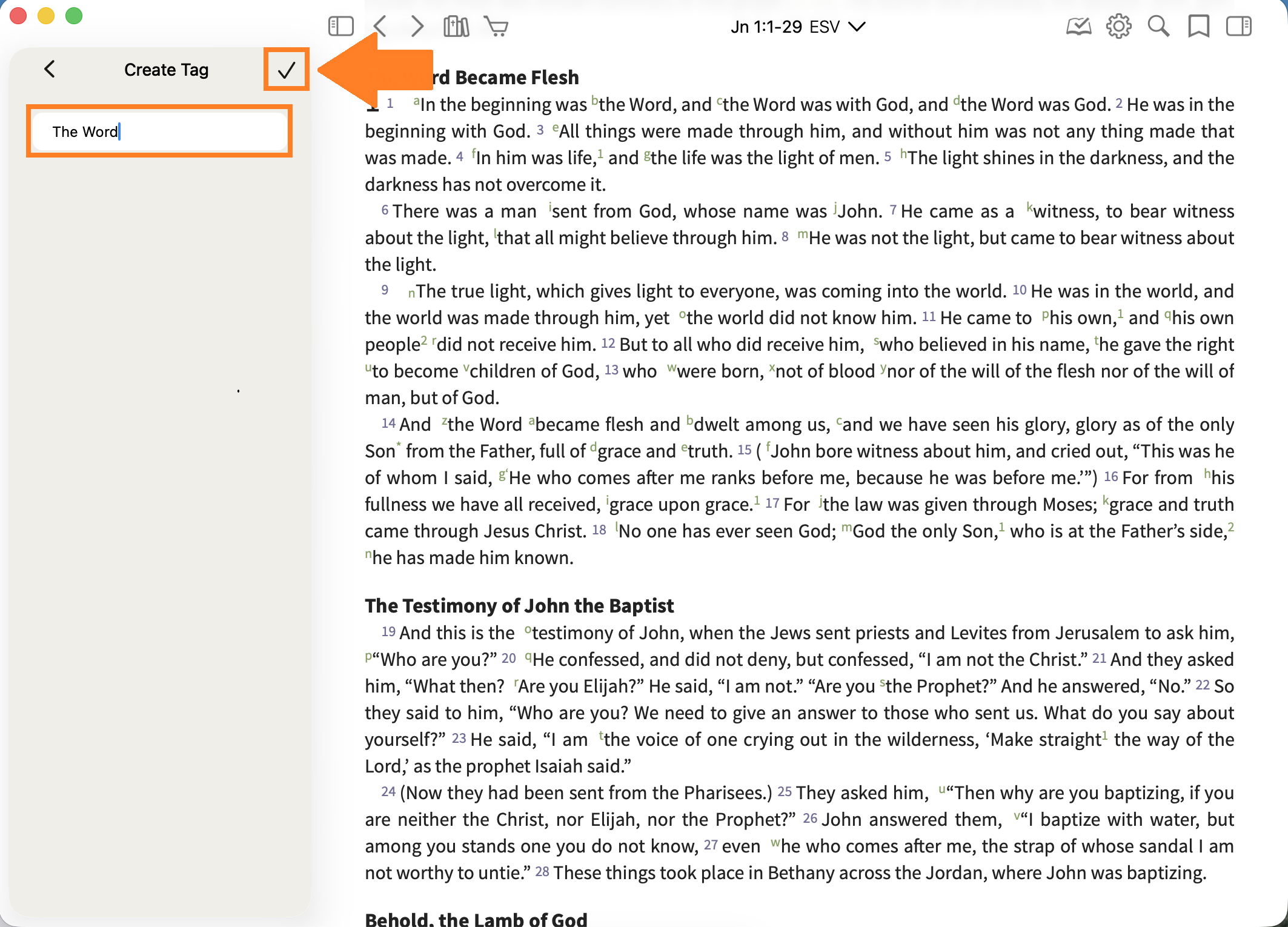Click the tag name field containing The Word
Viewport: 1288px width, 927px height.
pyautogui.click(x=159, y=131)
